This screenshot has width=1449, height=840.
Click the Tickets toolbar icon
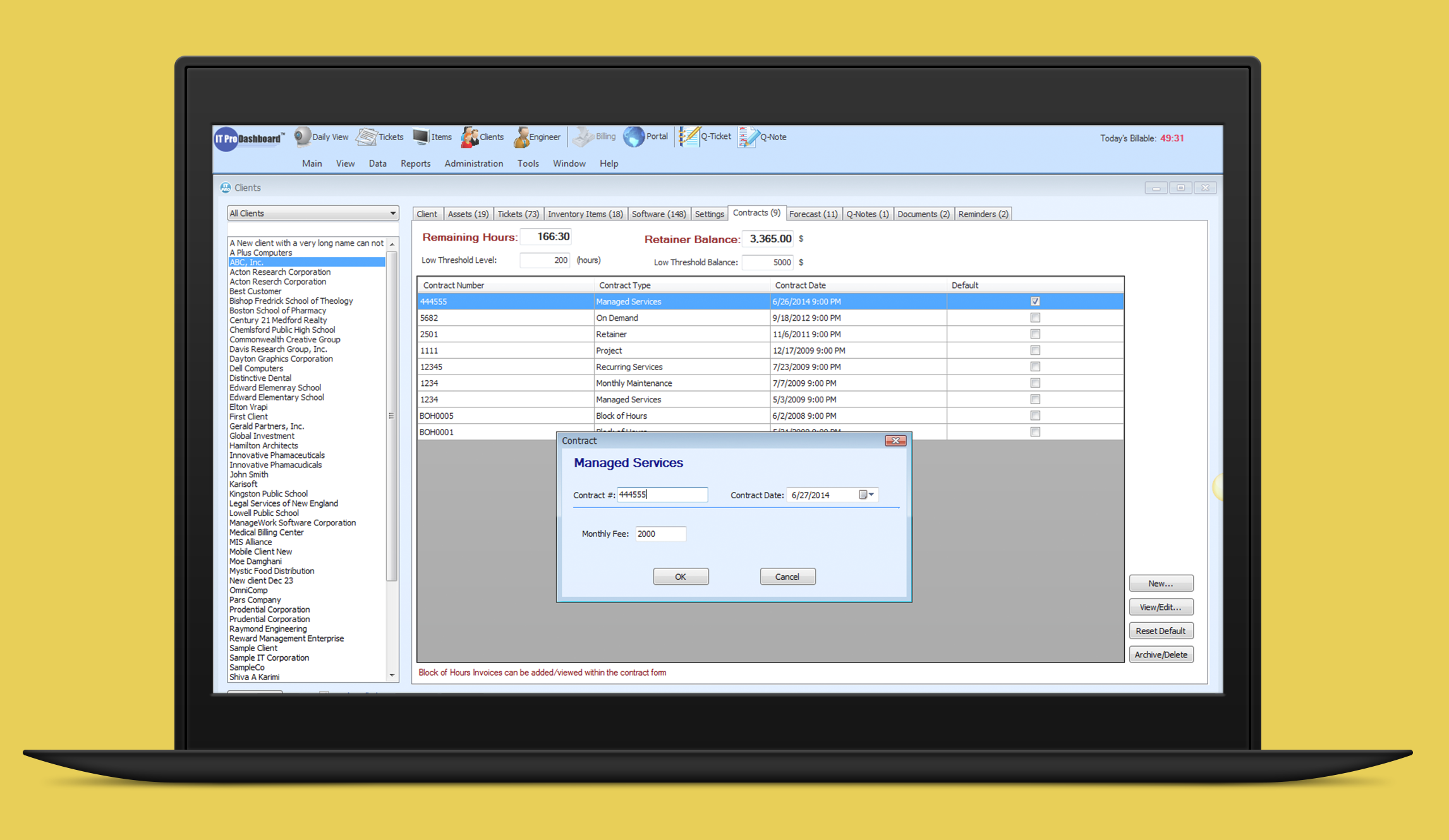(x=367, y=137)
